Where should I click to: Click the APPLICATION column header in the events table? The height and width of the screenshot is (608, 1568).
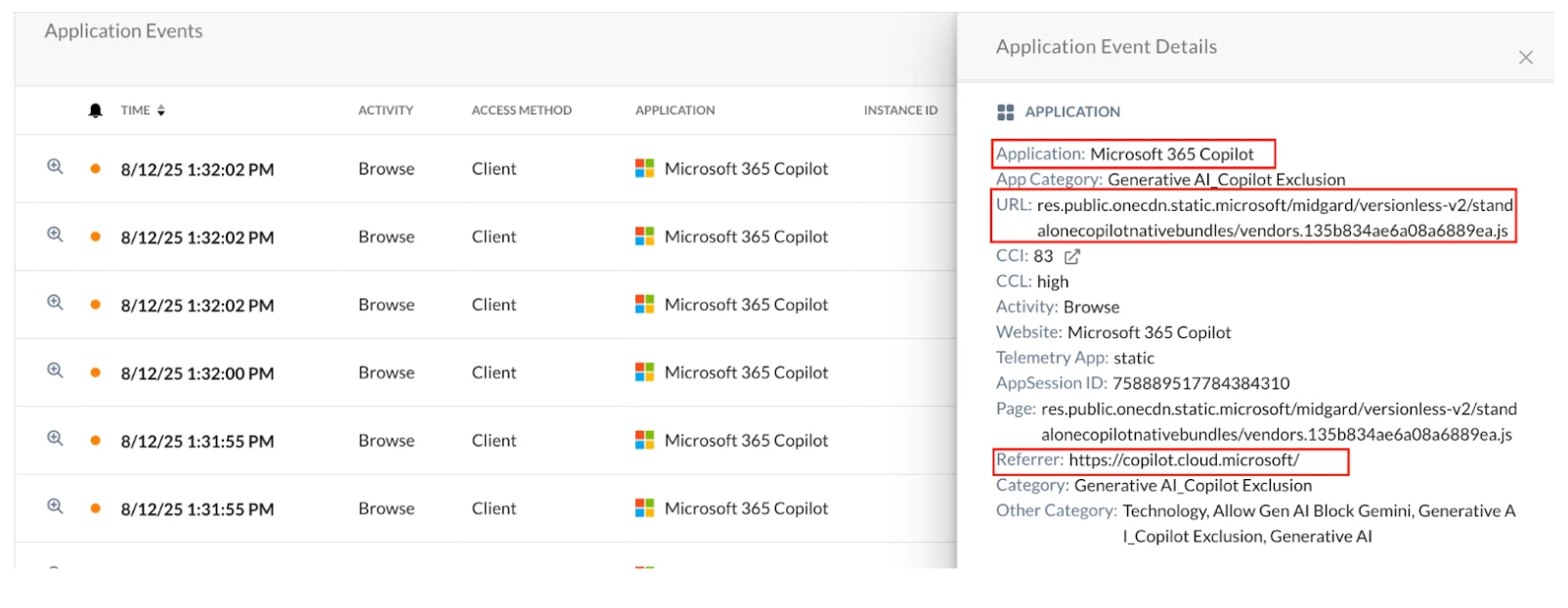coord(675,110)
